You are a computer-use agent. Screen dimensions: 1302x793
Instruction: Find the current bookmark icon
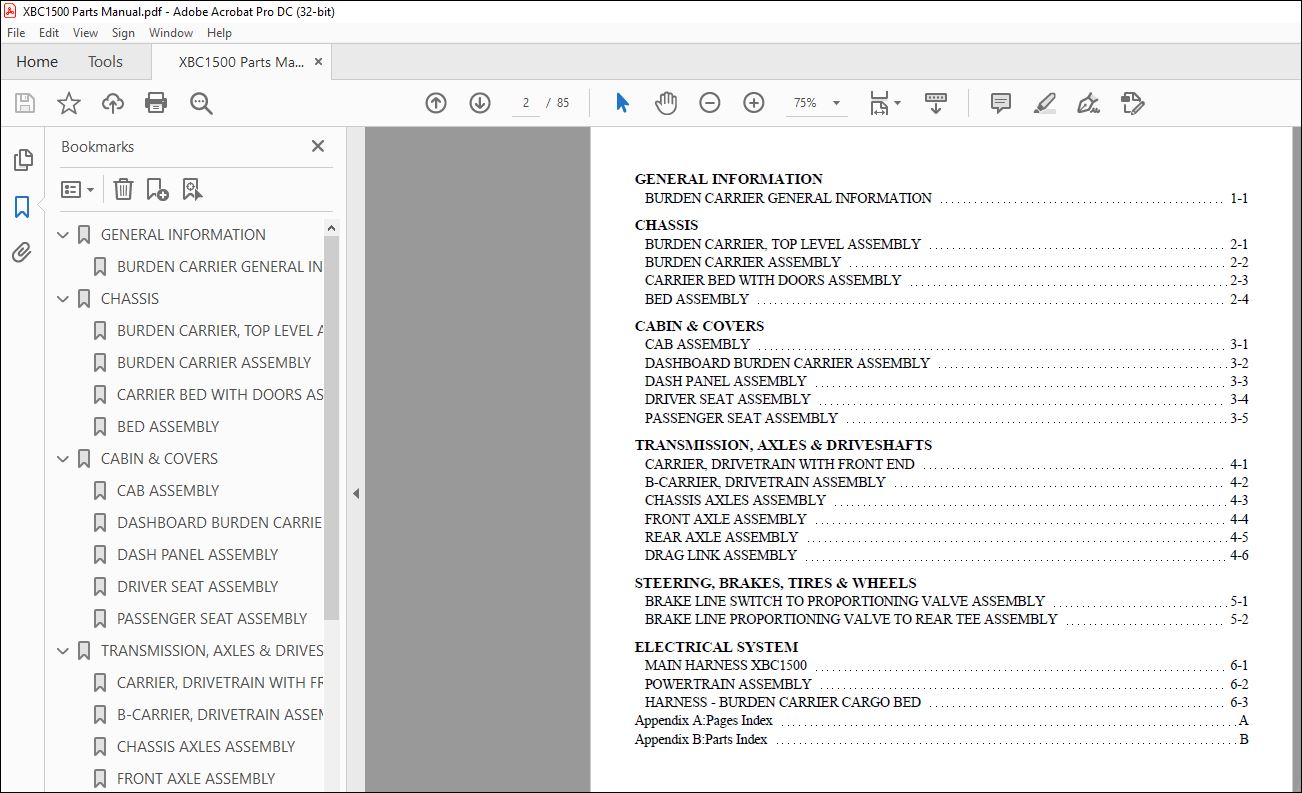[192, 189]
